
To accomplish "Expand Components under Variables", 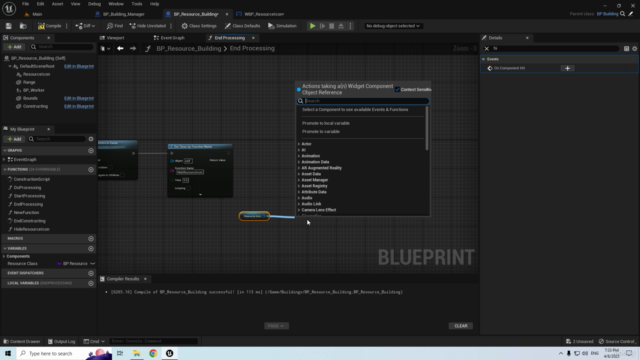I will pyautogui.click(x=4, y=256).
